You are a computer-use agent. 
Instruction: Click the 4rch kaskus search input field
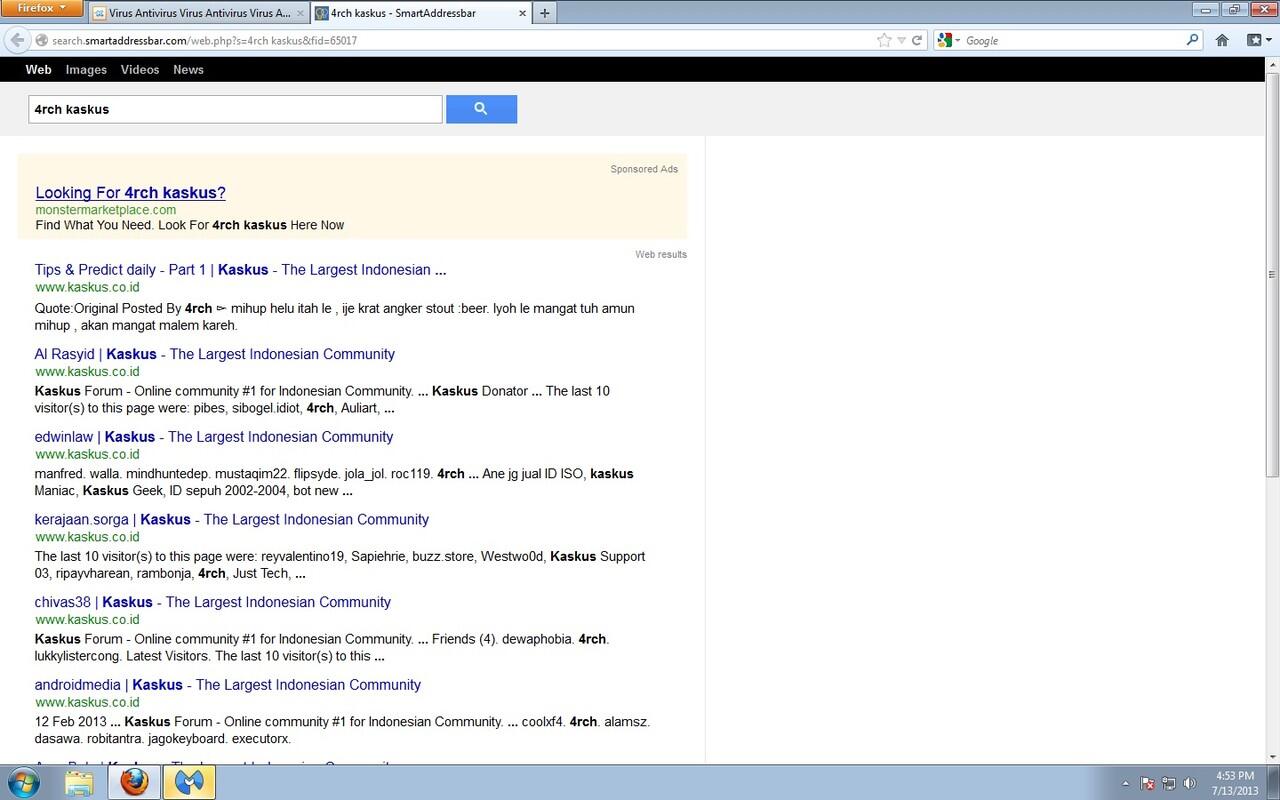235,109
